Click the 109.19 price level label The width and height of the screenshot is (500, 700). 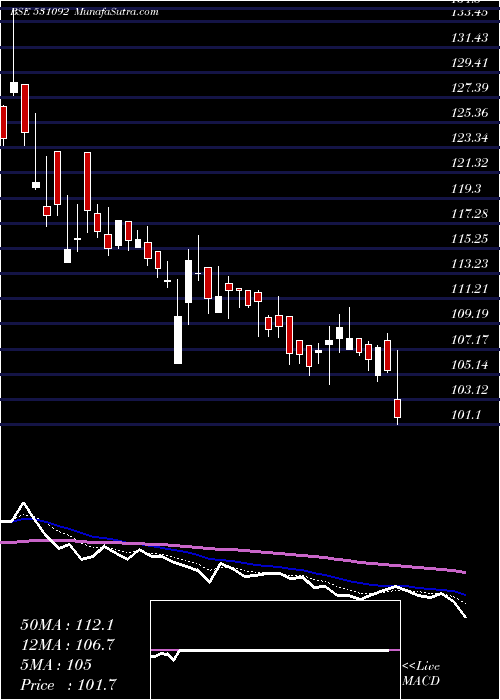click(x=470, y=314)
